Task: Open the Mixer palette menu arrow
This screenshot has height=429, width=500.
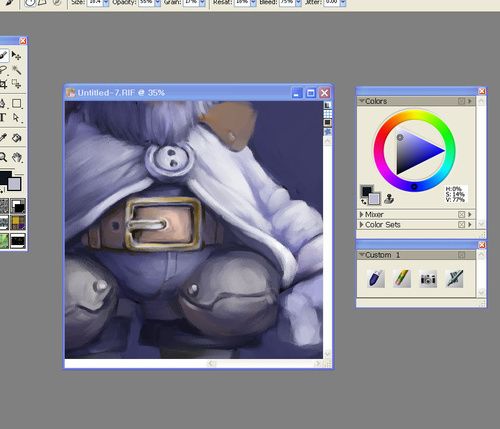Action: (x=470, y=214)
